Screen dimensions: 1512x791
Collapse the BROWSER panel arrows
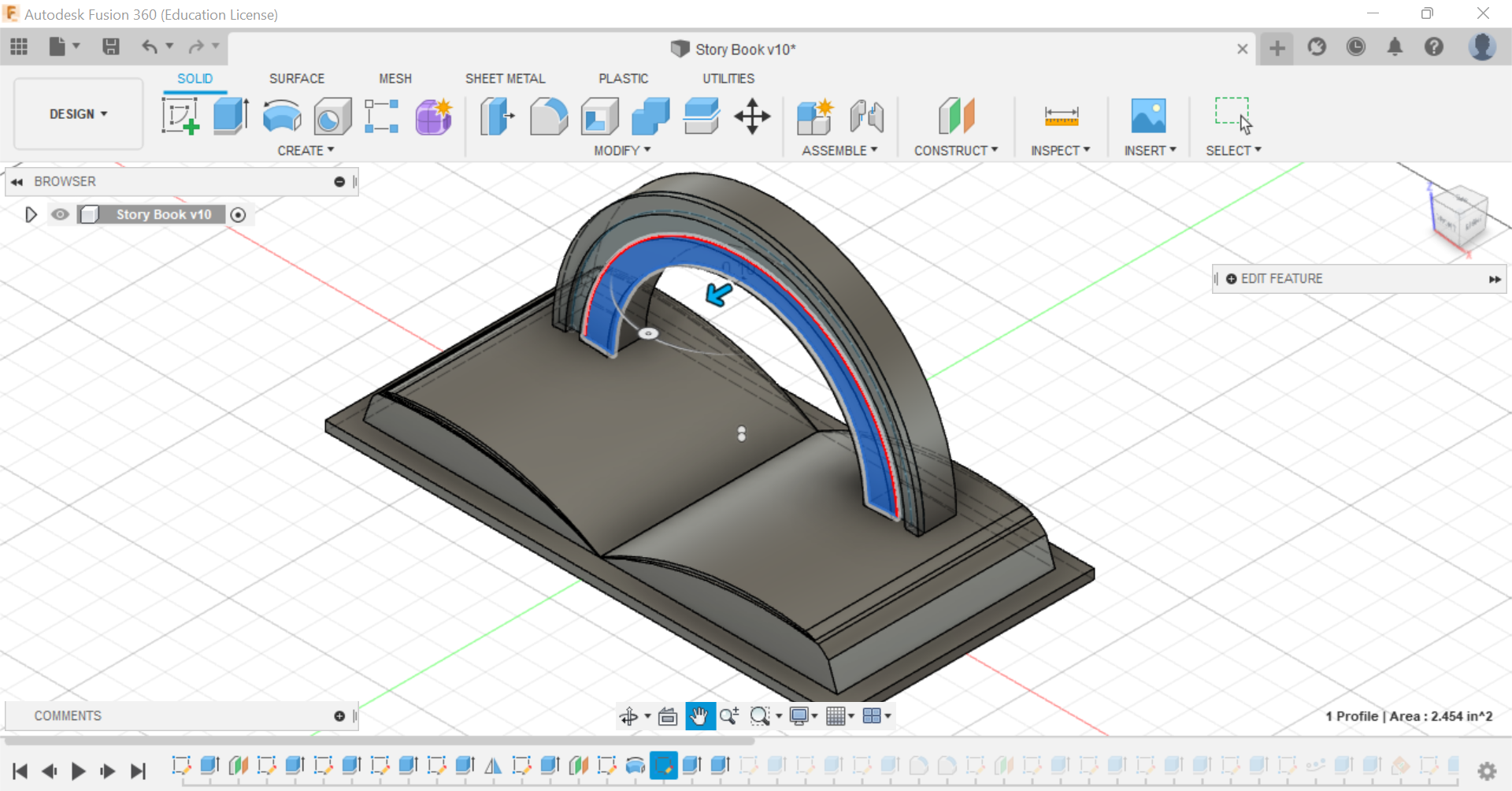pyautogui.click(x=17, y=182)
